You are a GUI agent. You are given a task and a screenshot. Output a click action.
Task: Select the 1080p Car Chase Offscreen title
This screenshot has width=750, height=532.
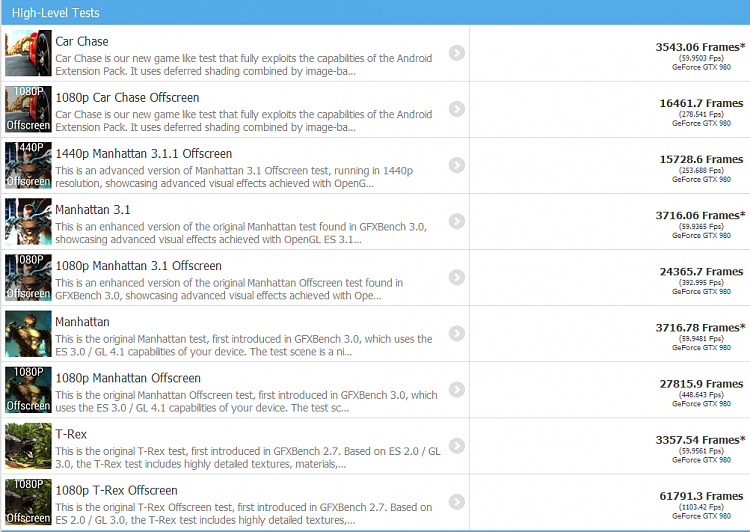127,98
